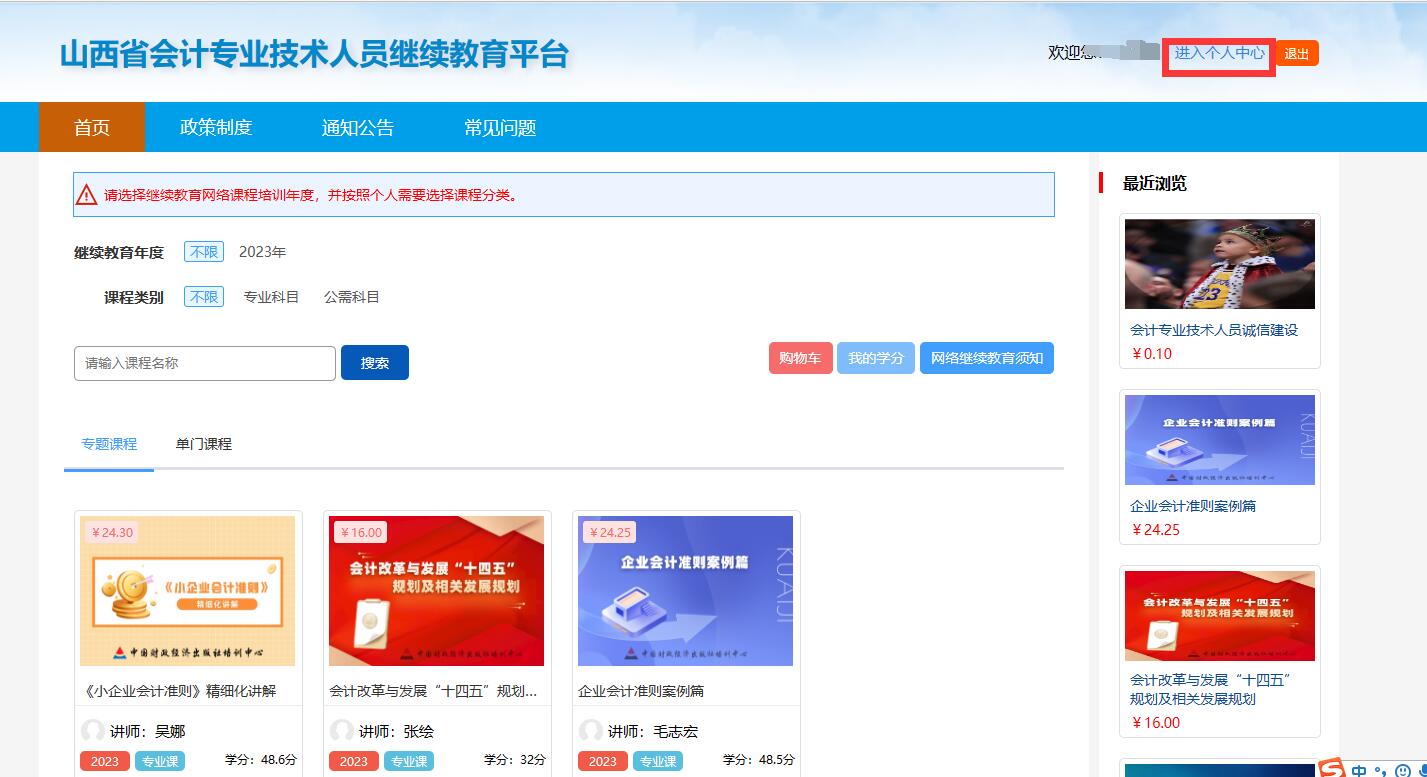The height and width of the screenshot is (777, 1427).
Task: Open the IME emoji smiley icon
Action: 1402,770
